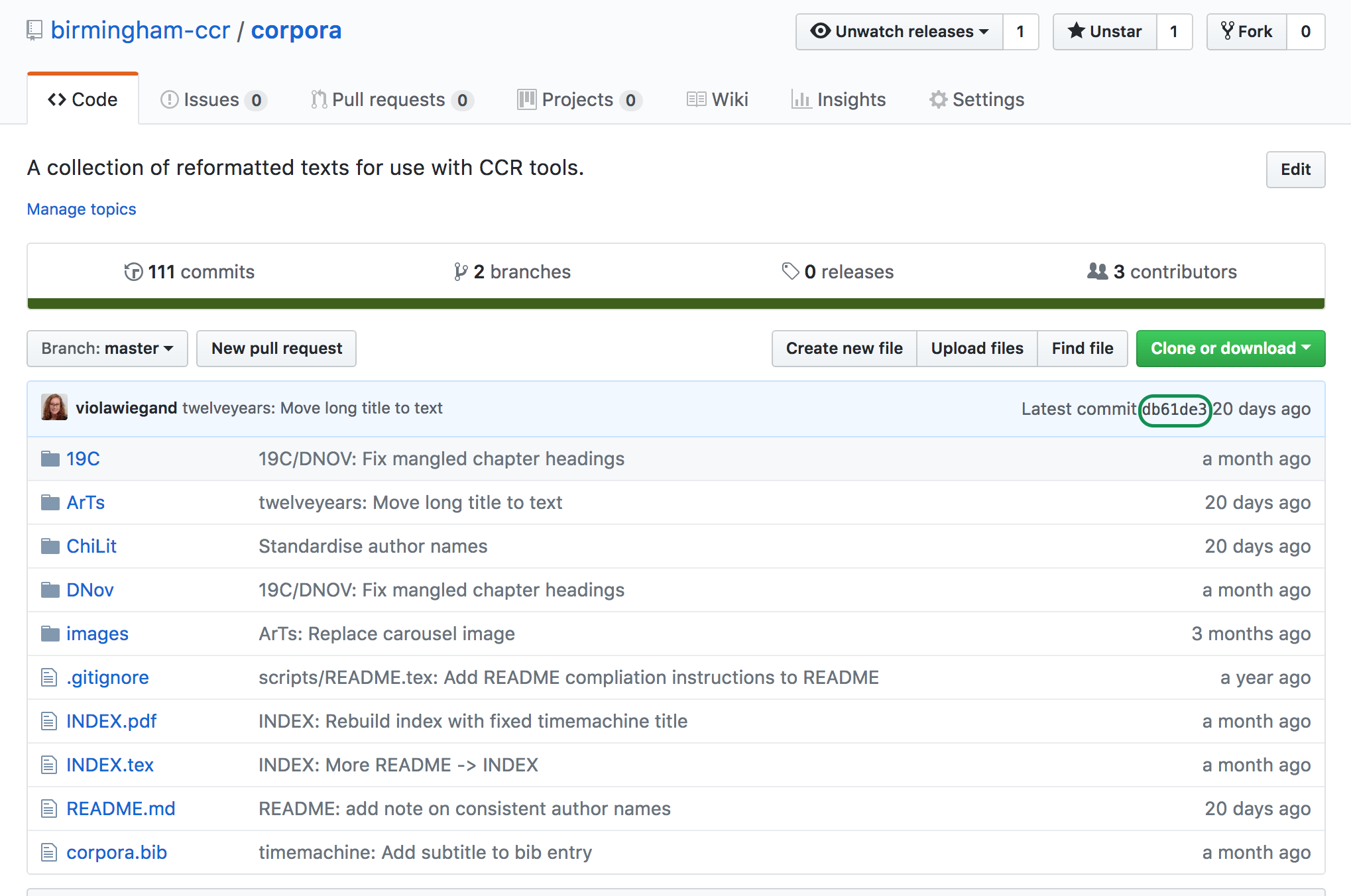Click the forks count 0
This screenshot has width=1351, height=896.
coord(1305,31)
